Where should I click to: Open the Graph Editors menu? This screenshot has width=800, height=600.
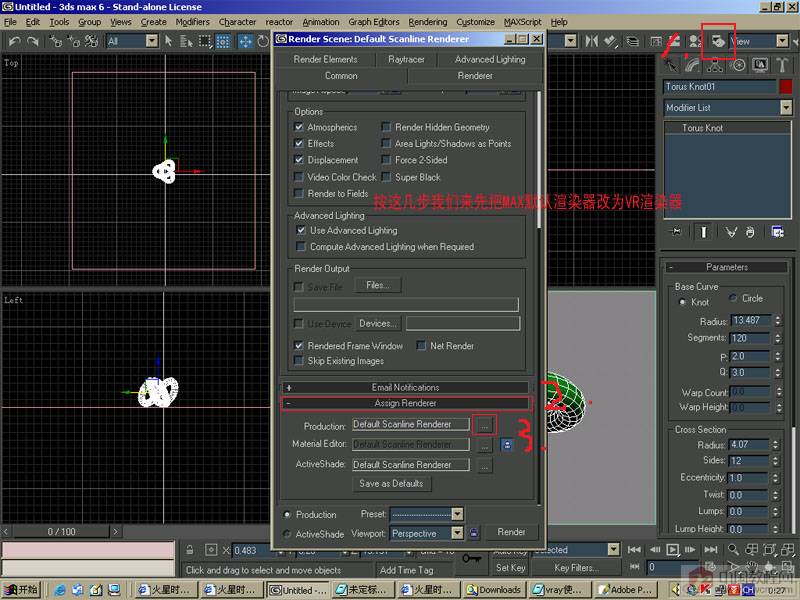373,22
